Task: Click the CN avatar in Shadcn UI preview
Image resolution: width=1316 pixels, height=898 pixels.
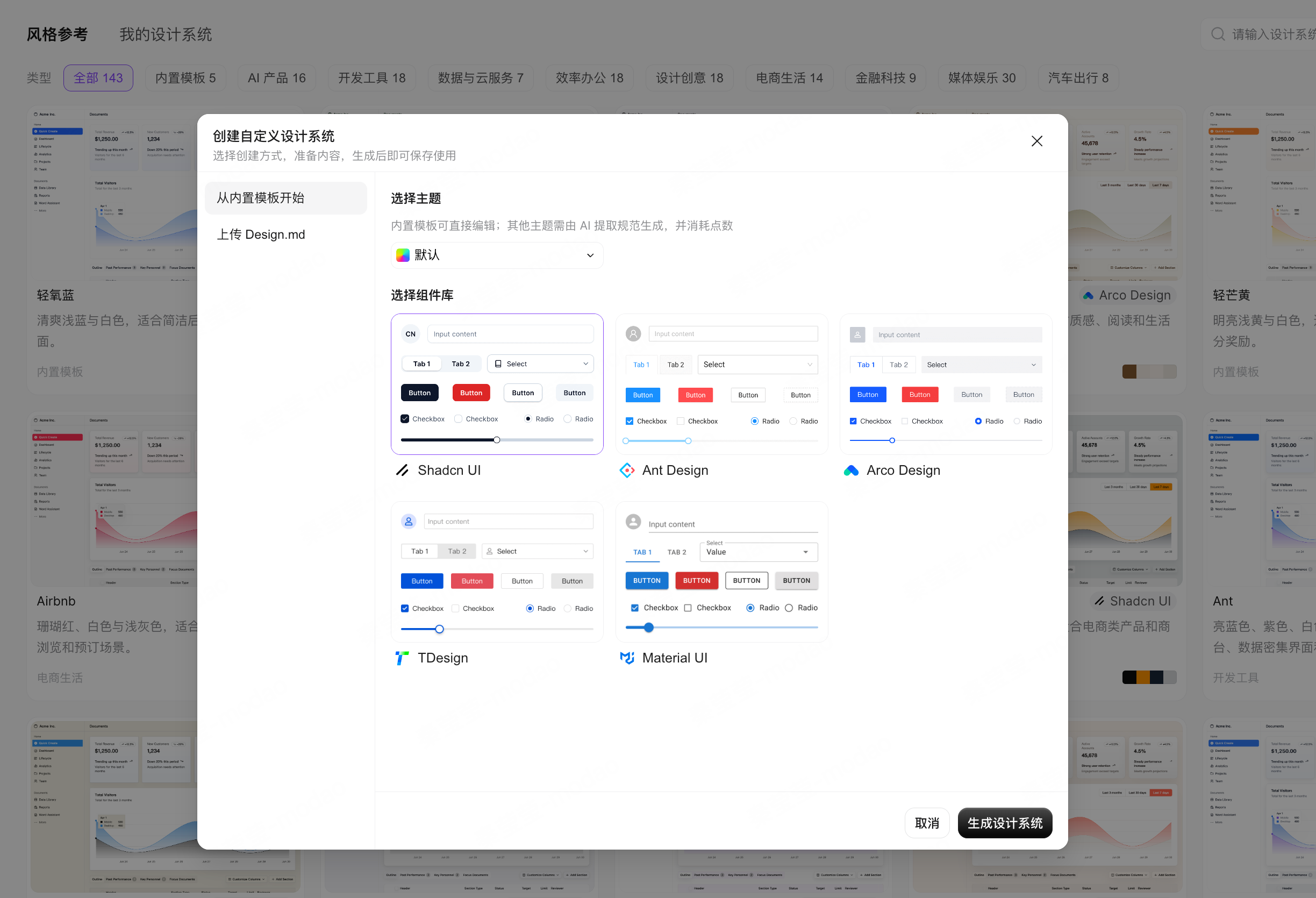Action: [x=411, y=334]
